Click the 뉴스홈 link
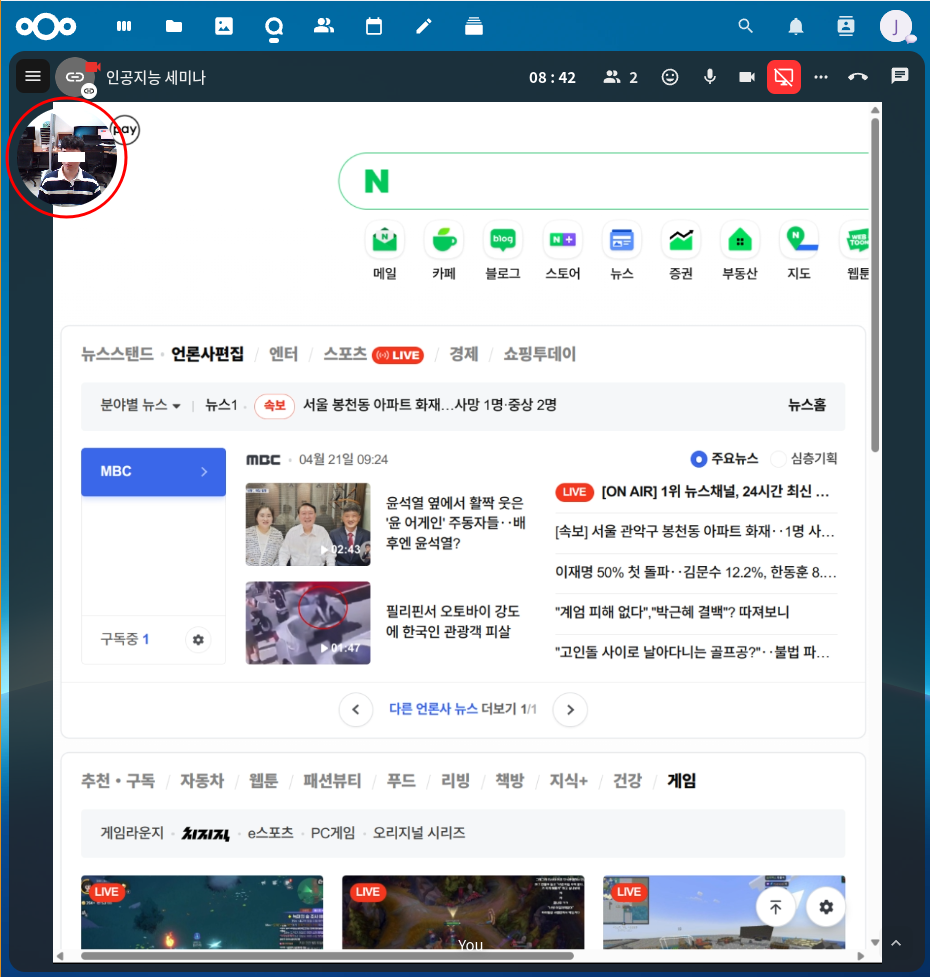Screen dimensions: 930x977 (807, 405)
